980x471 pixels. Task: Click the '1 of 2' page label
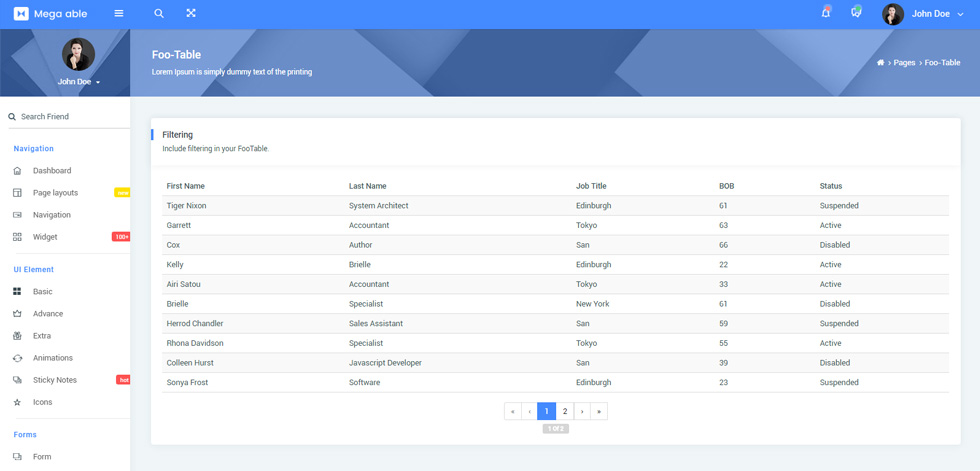pos(556,429)
